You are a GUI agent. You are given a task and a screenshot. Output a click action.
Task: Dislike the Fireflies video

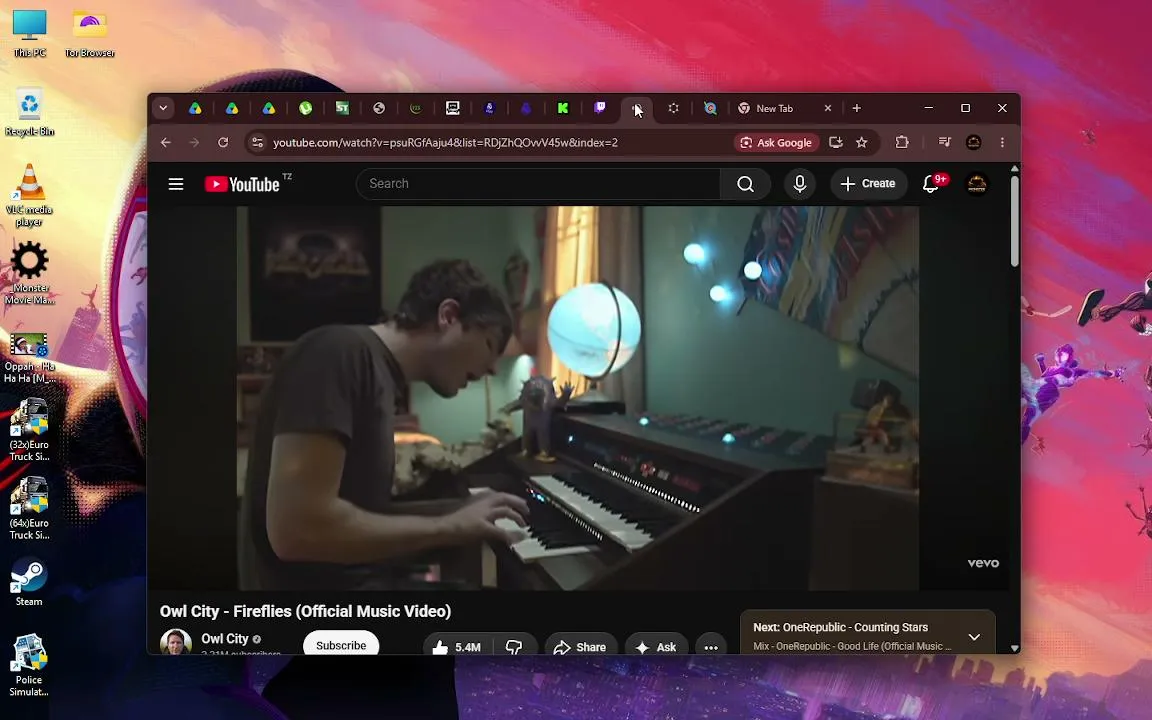[514, 647]
